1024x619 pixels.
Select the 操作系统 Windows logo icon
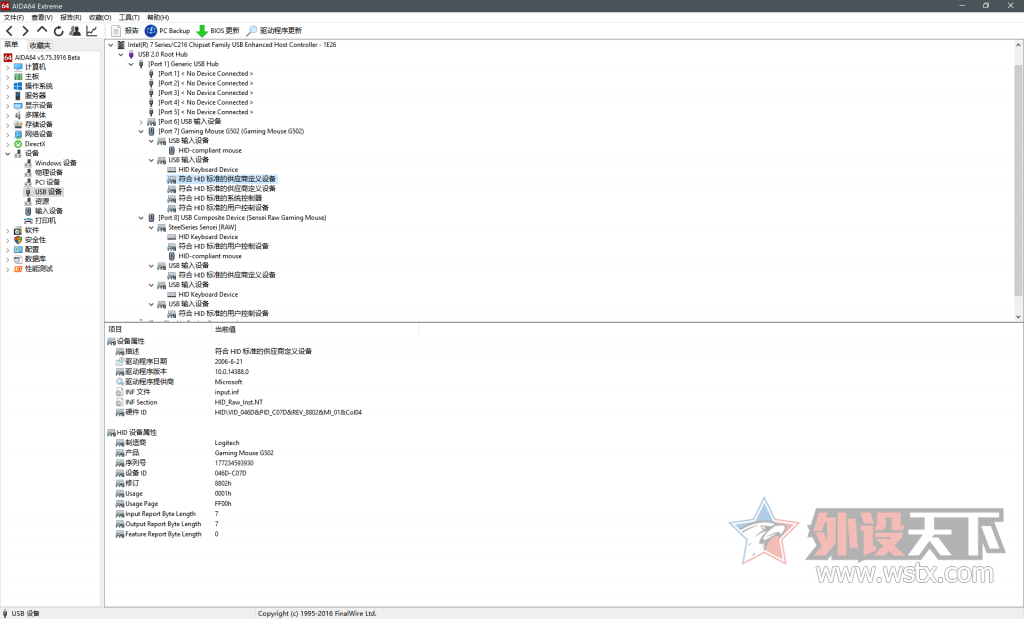18,86
